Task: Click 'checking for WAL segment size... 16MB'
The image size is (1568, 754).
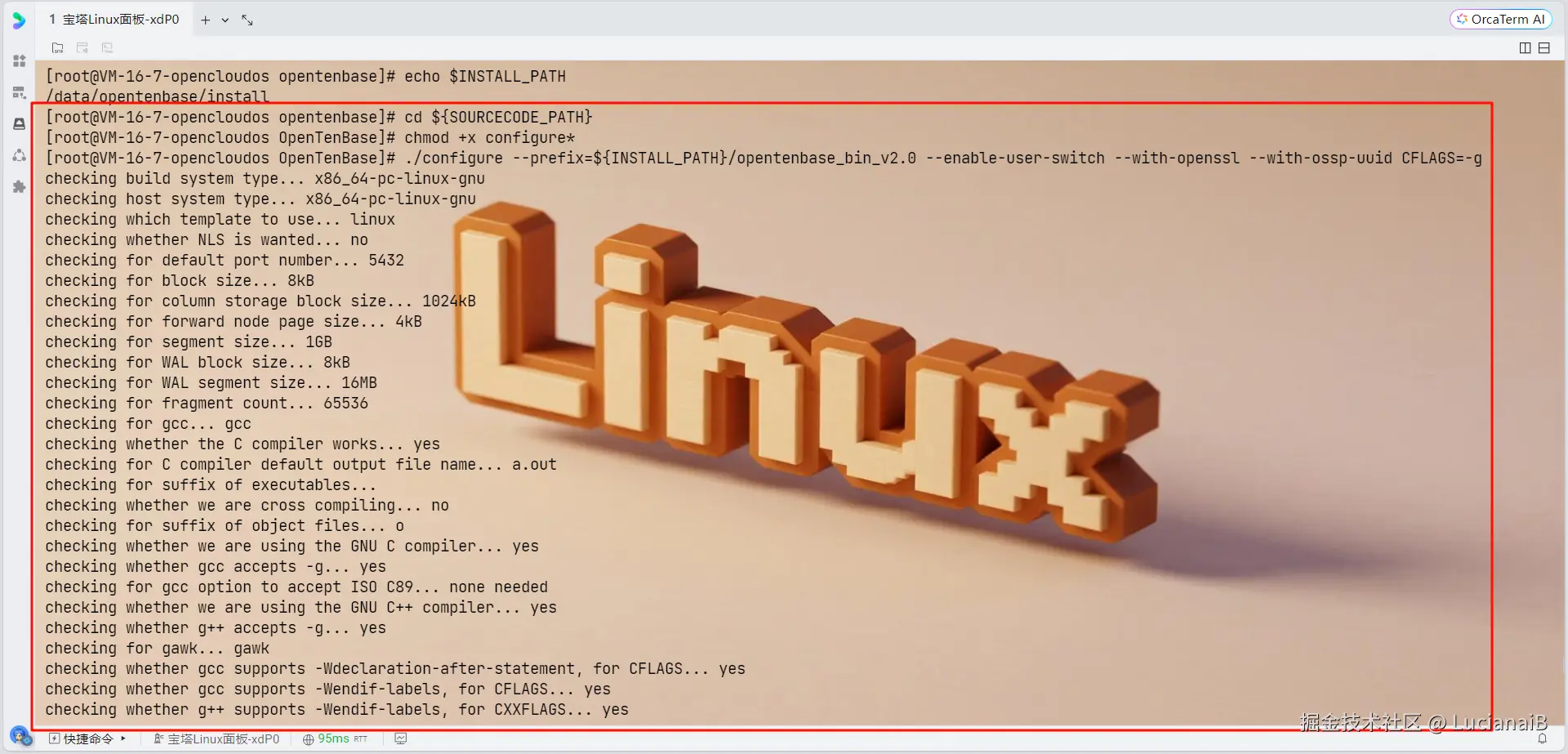Action: 212,383
